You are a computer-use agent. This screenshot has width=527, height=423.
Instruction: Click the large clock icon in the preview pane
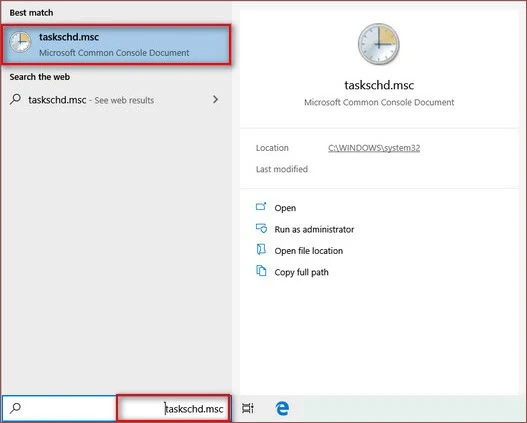tap(379, 44)
